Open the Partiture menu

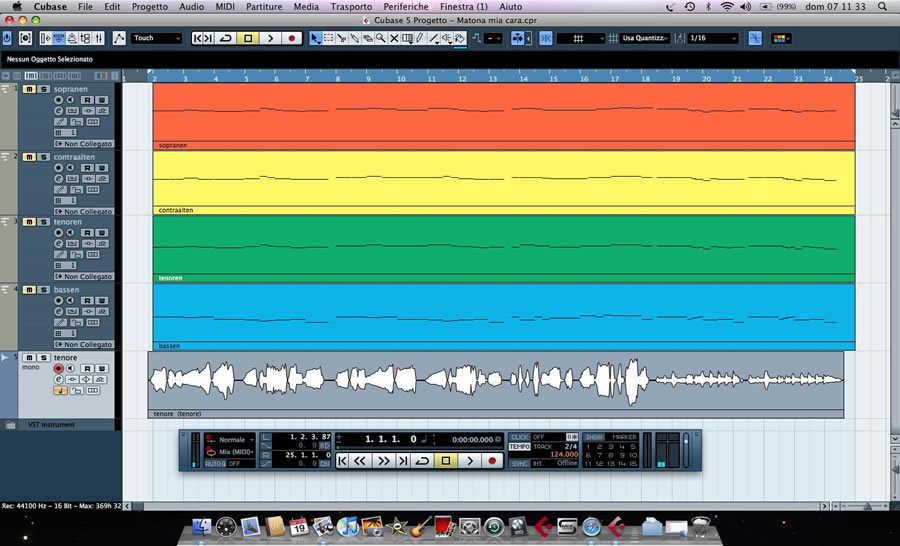click(264, 6)
